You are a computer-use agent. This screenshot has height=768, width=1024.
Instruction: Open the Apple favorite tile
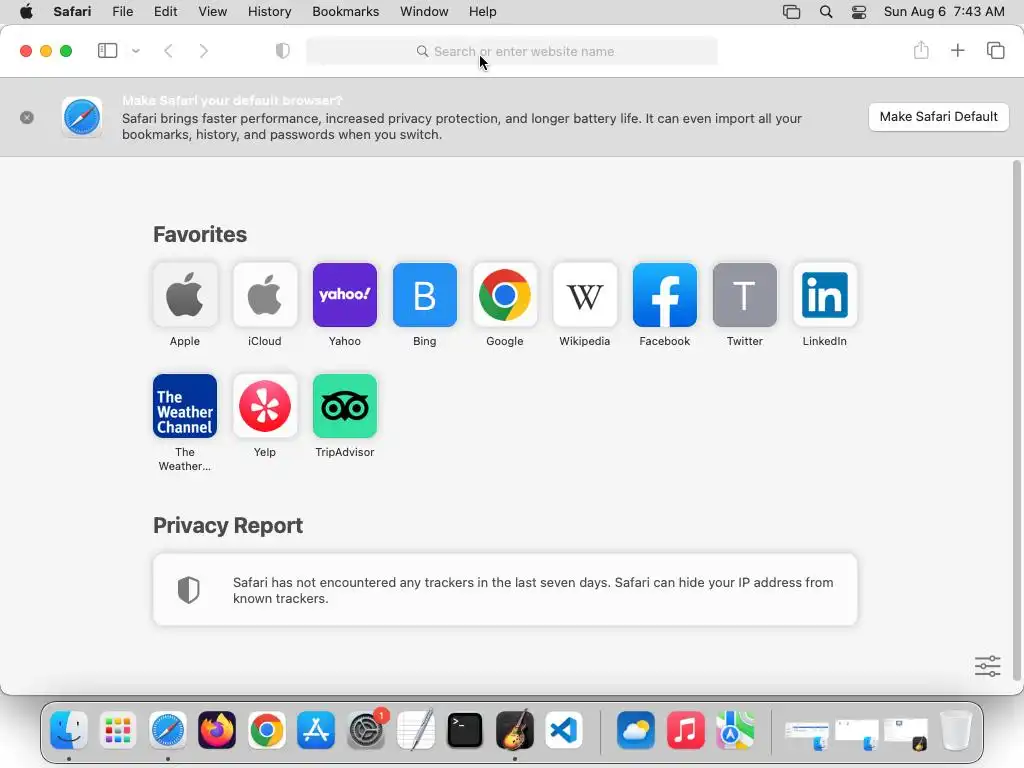pos(185,295)
